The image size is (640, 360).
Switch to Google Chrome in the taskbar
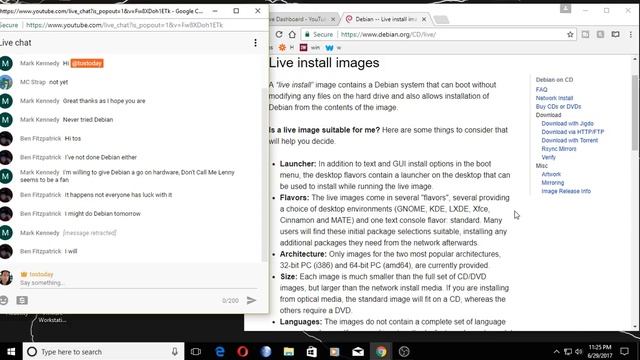(381, 351)
